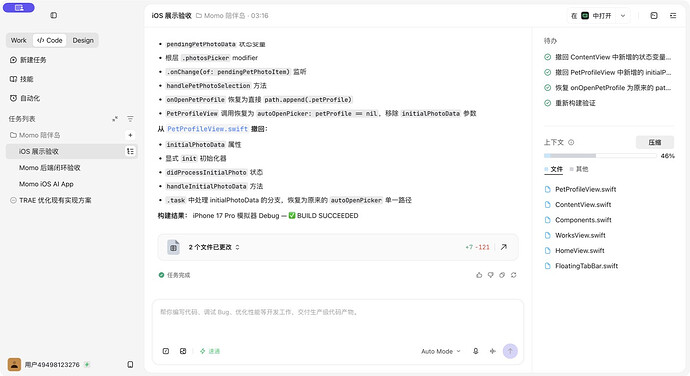Image resolution: width=690 pixels, height=376 pixels.
Task: Click list icon on iOS 展示验收 row
Action: [x=130, y=151]
